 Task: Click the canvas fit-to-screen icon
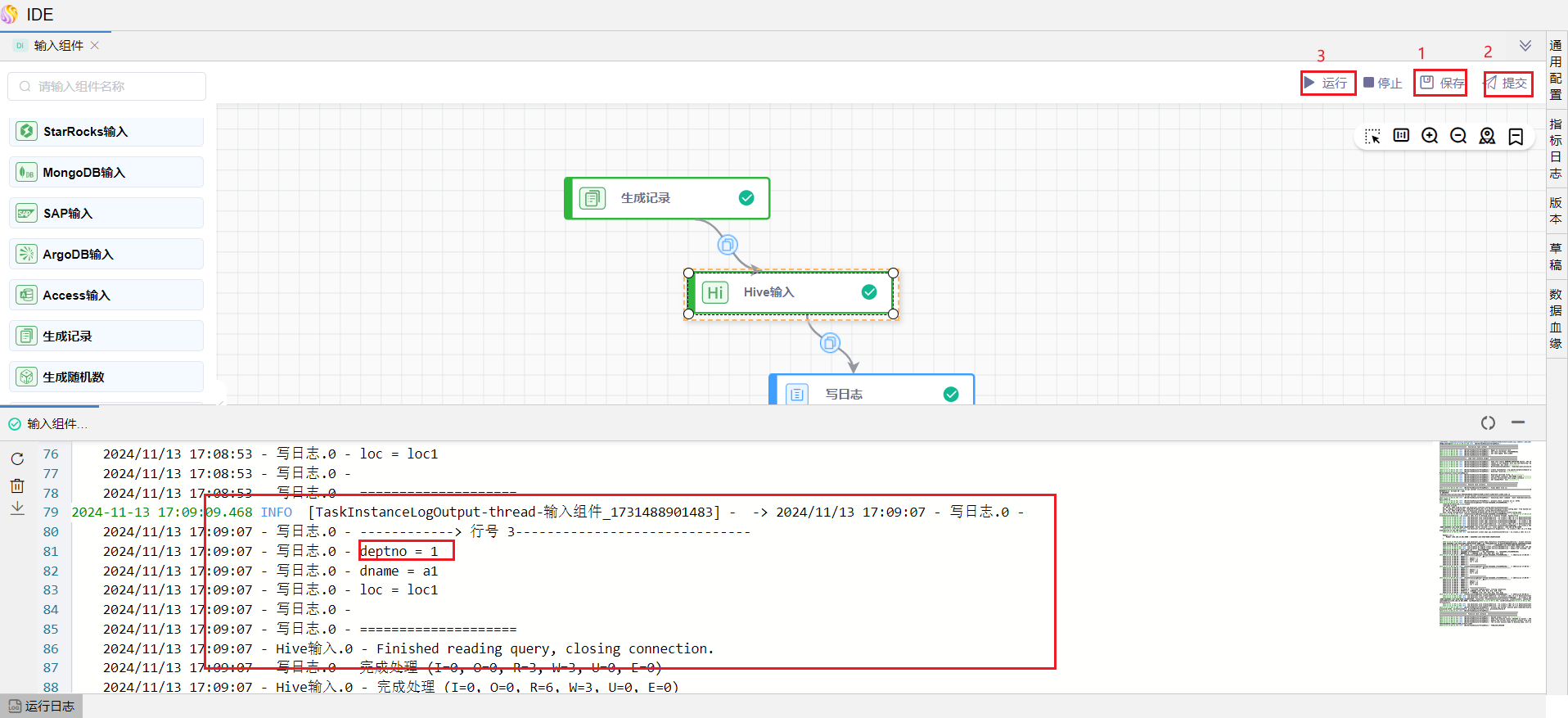(x=1401, y=136)
